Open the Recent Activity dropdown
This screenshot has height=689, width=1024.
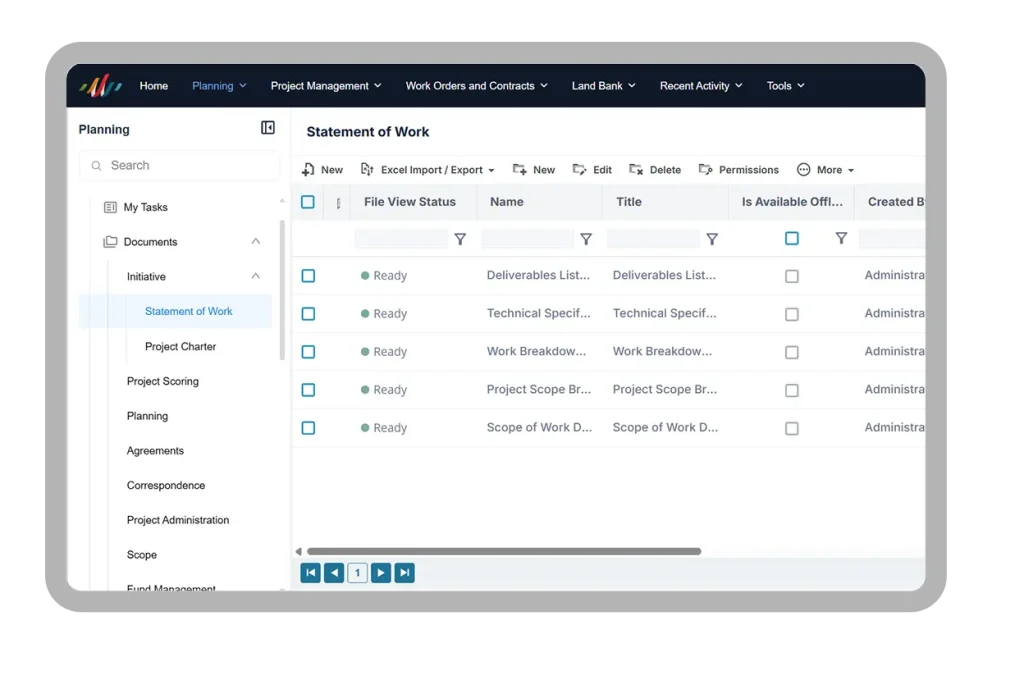click(701, 86)
